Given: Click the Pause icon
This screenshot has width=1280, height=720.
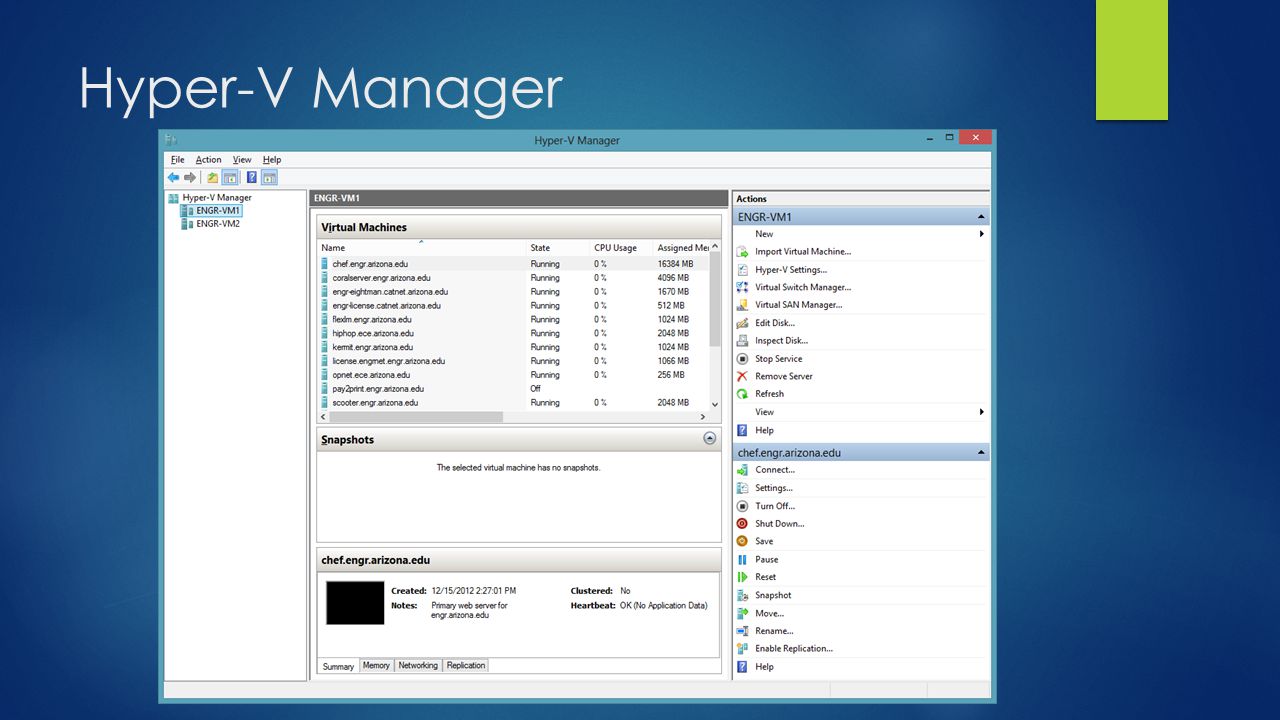Looking at the screenshot, I should (742, 560).
